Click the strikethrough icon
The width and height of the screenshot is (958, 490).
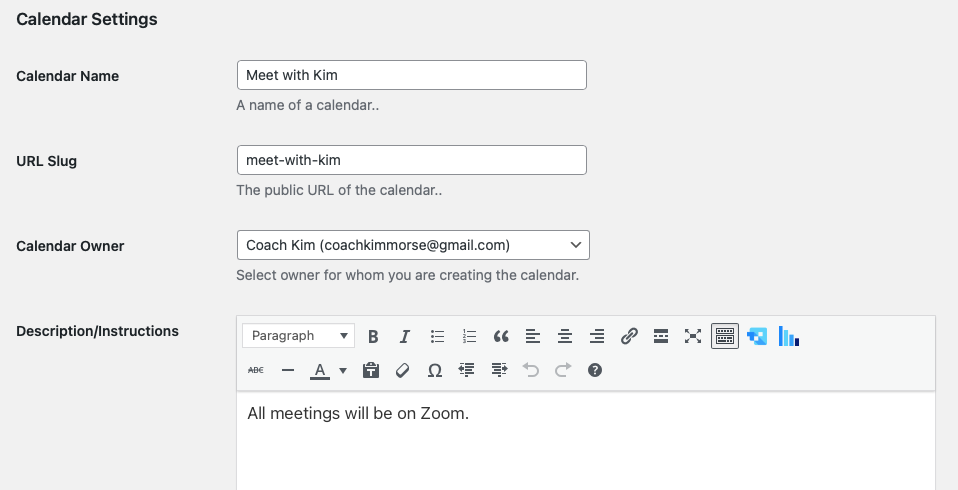click(x=256, y=370)
